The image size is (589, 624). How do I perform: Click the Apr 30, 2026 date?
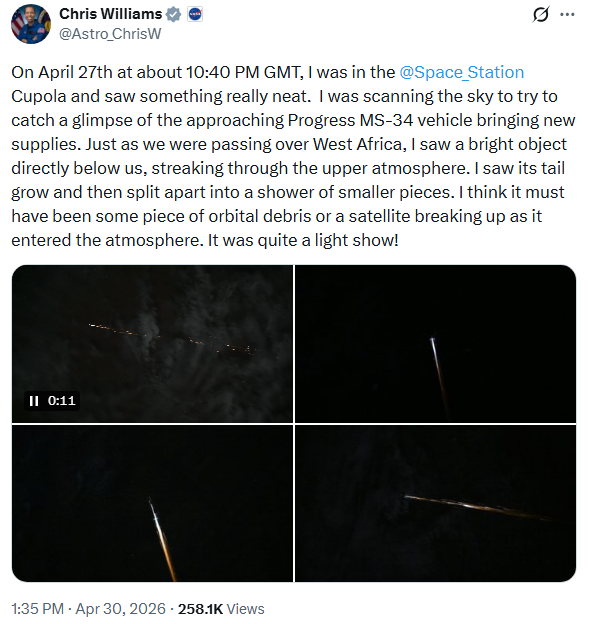121,609
